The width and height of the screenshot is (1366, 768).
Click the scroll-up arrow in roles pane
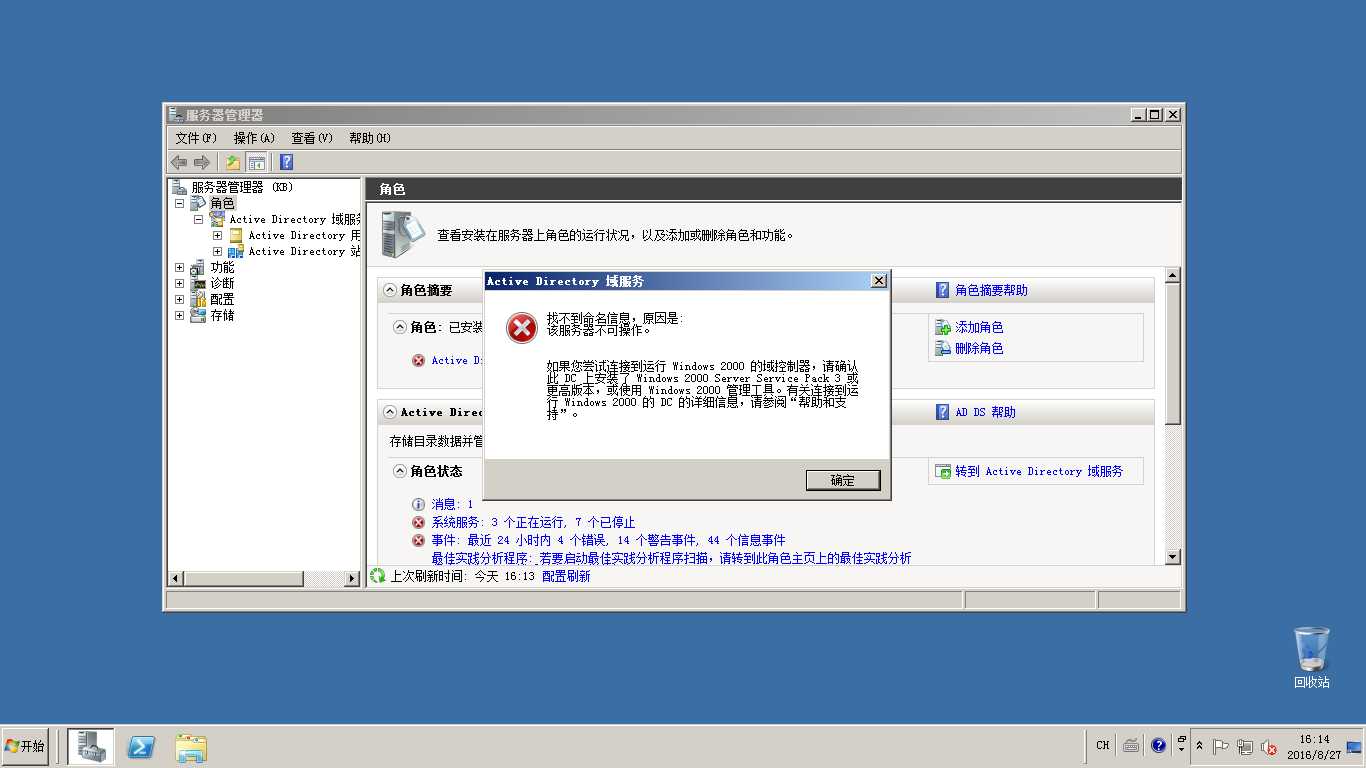[x=1173, y=275]
